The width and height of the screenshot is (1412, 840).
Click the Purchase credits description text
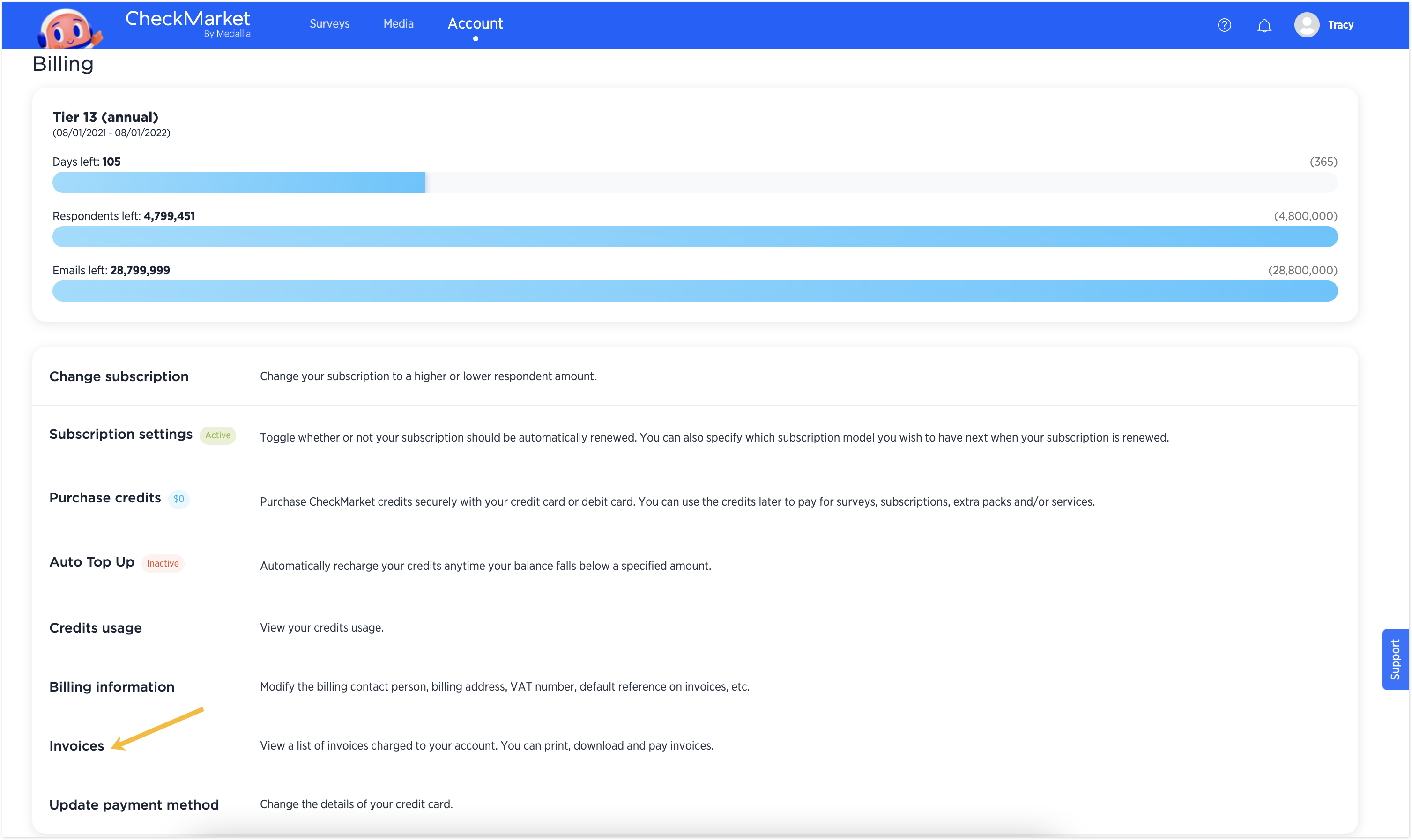point(677,502)
